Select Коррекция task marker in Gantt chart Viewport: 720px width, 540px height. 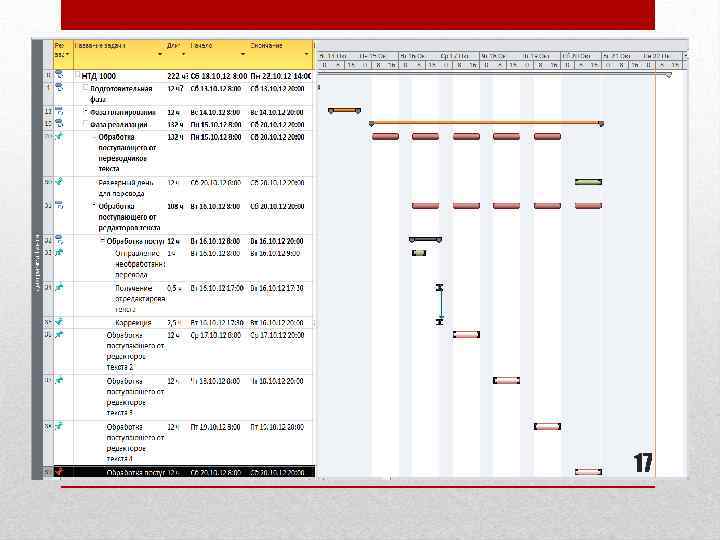pos(439,322)
